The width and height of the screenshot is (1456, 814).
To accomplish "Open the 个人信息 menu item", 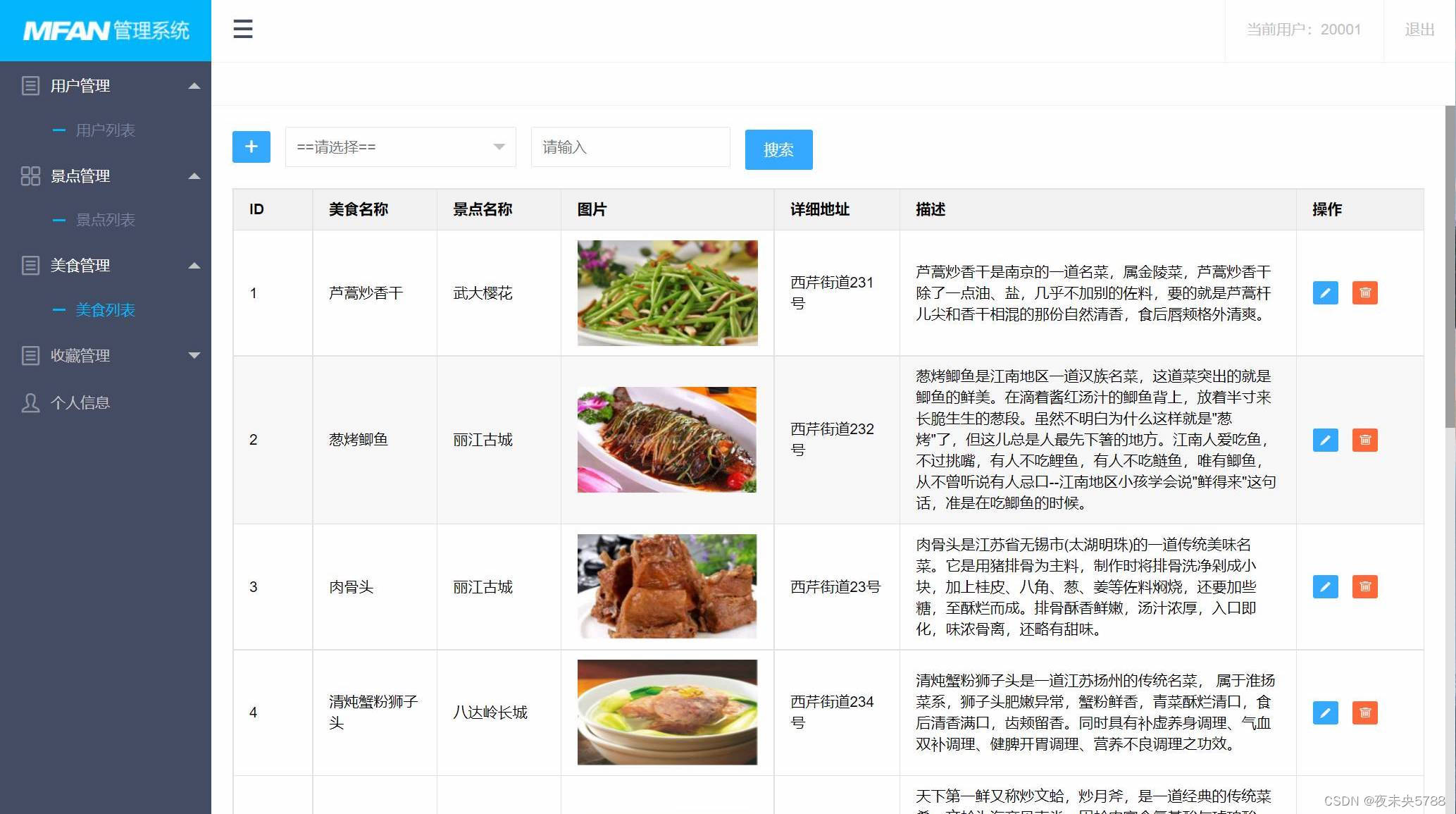I will tap(80, 402).
